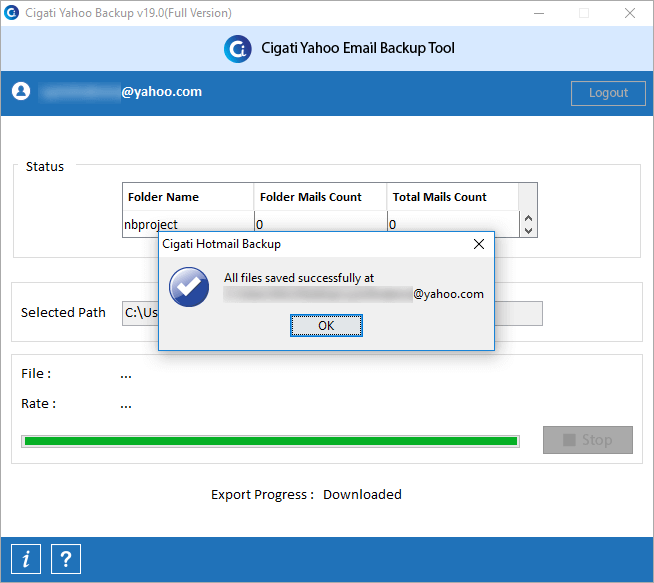Minimize the Cigati Yahoo Backup window
This screenshot has width=654, height=583.
coord(539,13)
